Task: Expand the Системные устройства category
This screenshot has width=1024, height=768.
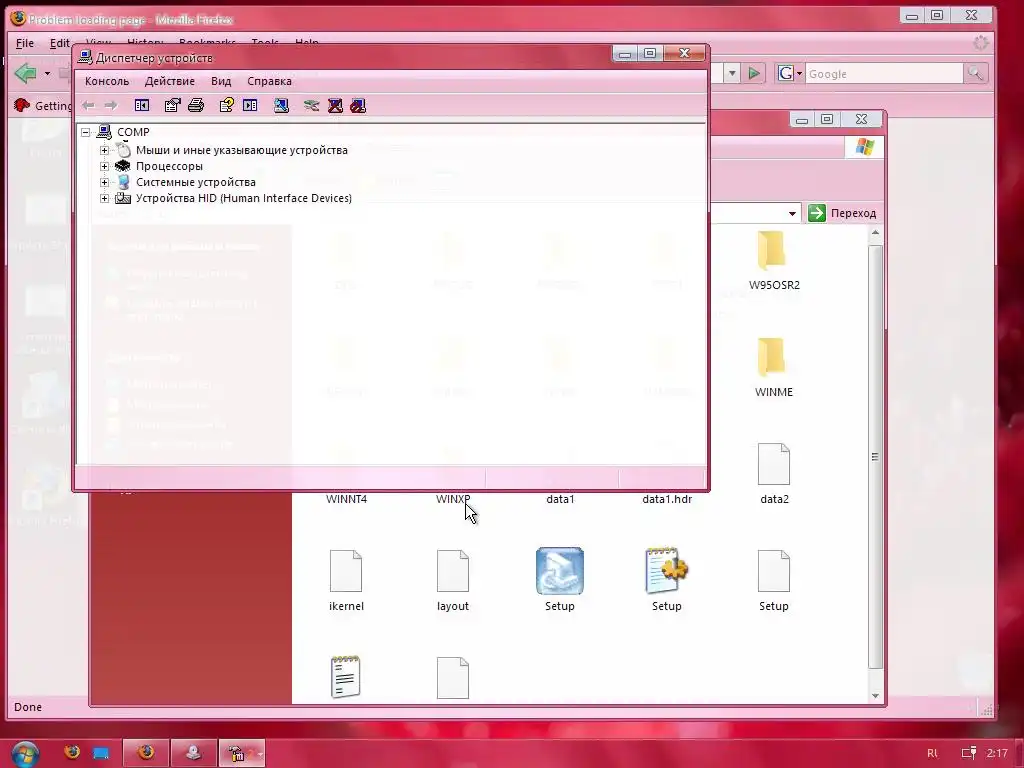Action: coord(104,182)
